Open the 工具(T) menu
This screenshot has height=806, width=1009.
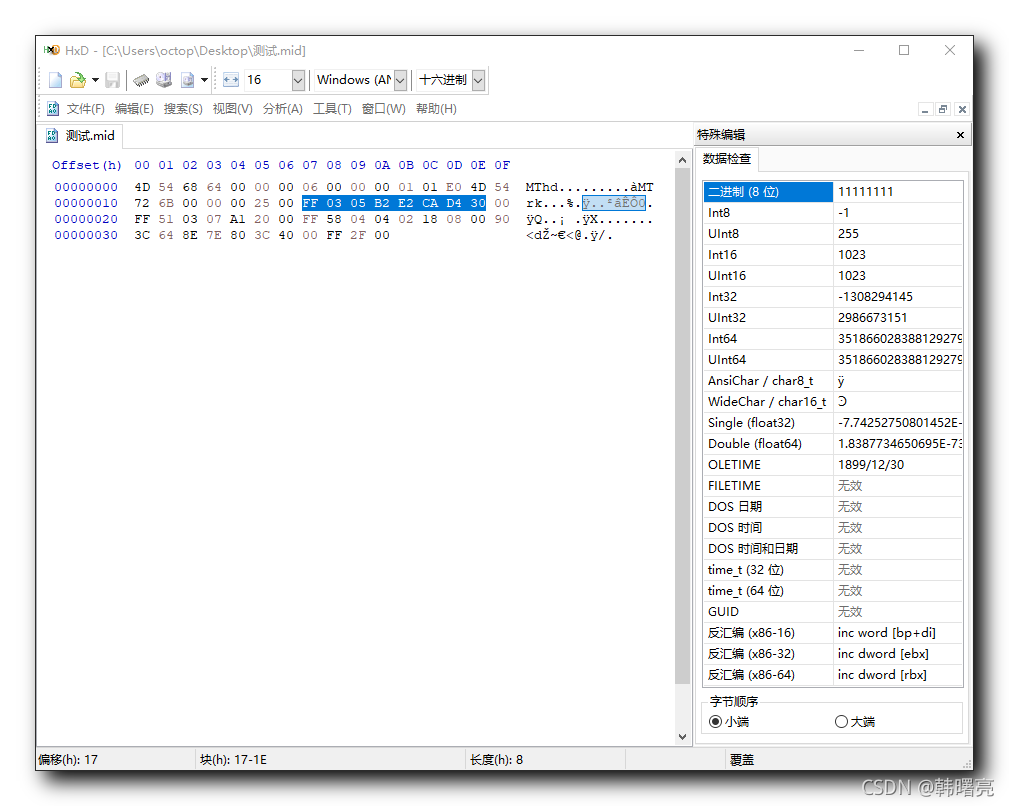click(x=332, y=109)
